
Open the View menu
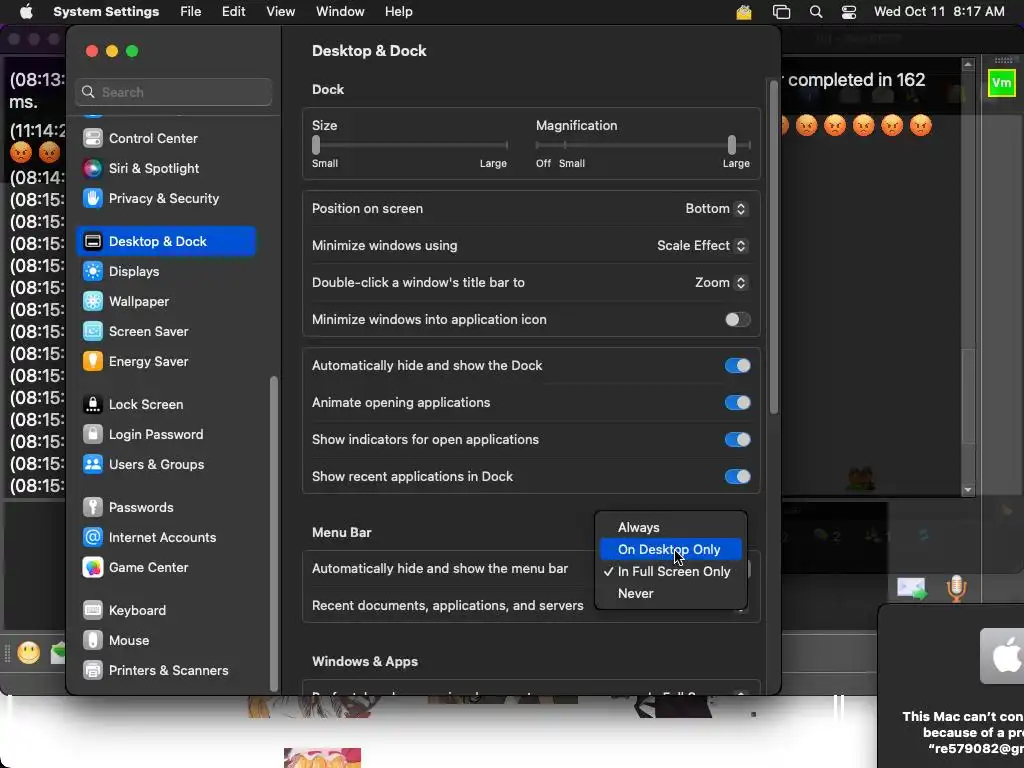[281, 12]
